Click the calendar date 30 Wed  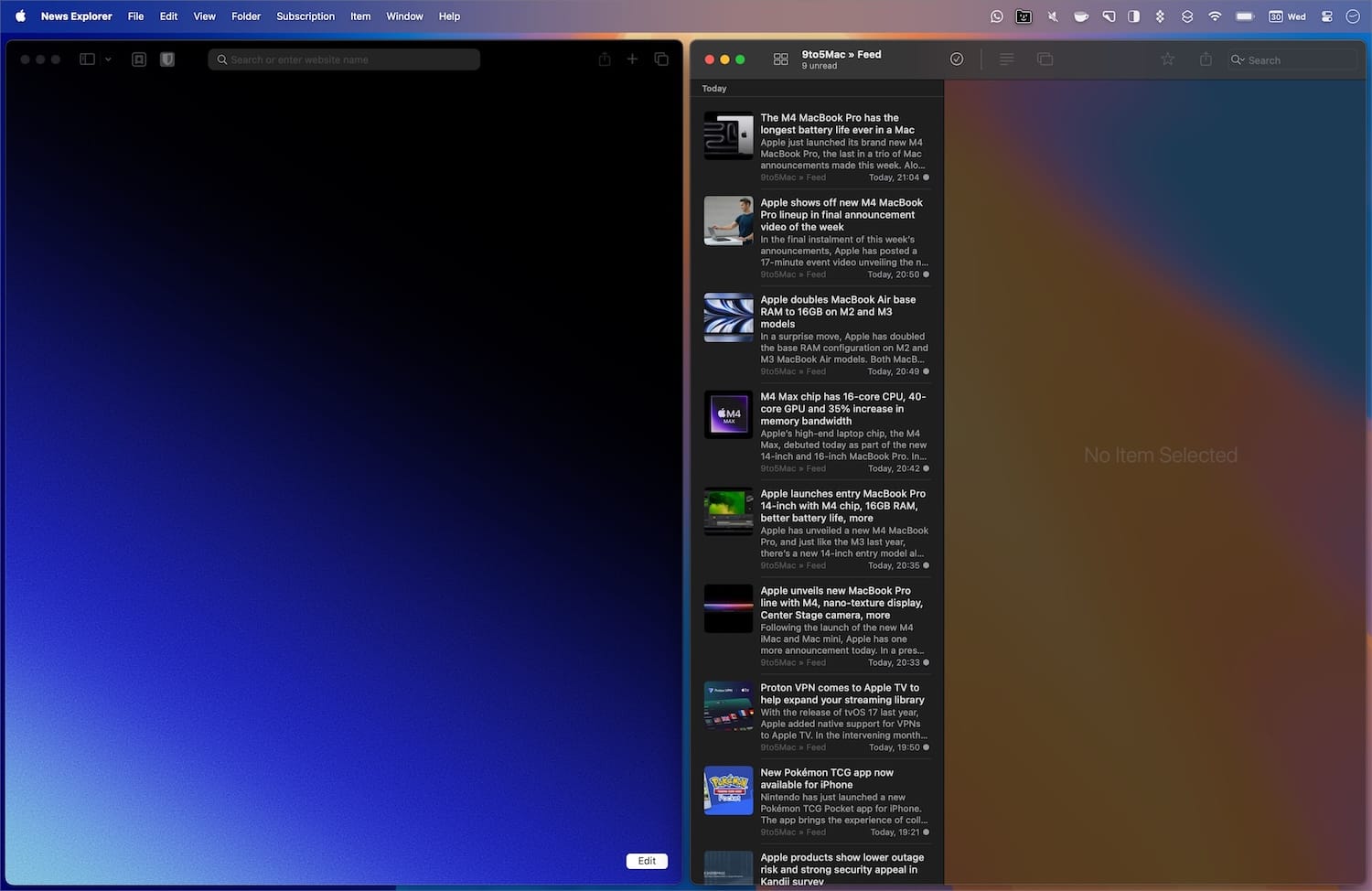[x=1287, y=16]
